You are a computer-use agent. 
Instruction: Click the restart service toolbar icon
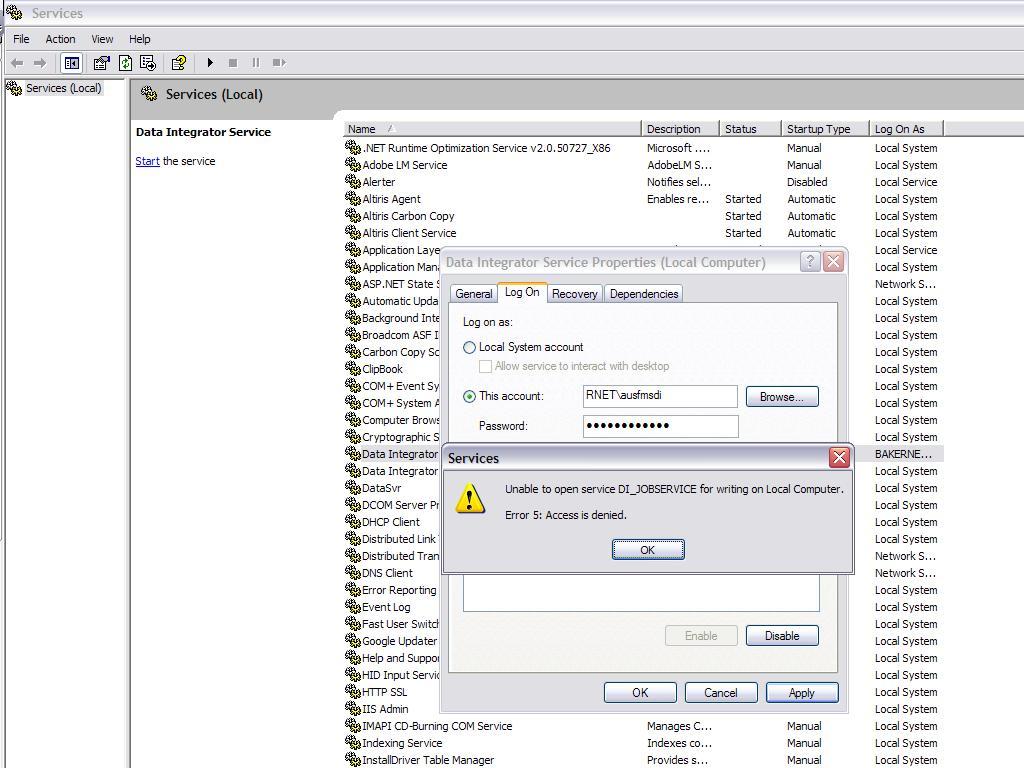pyautogui.click(x=279, y=62)
